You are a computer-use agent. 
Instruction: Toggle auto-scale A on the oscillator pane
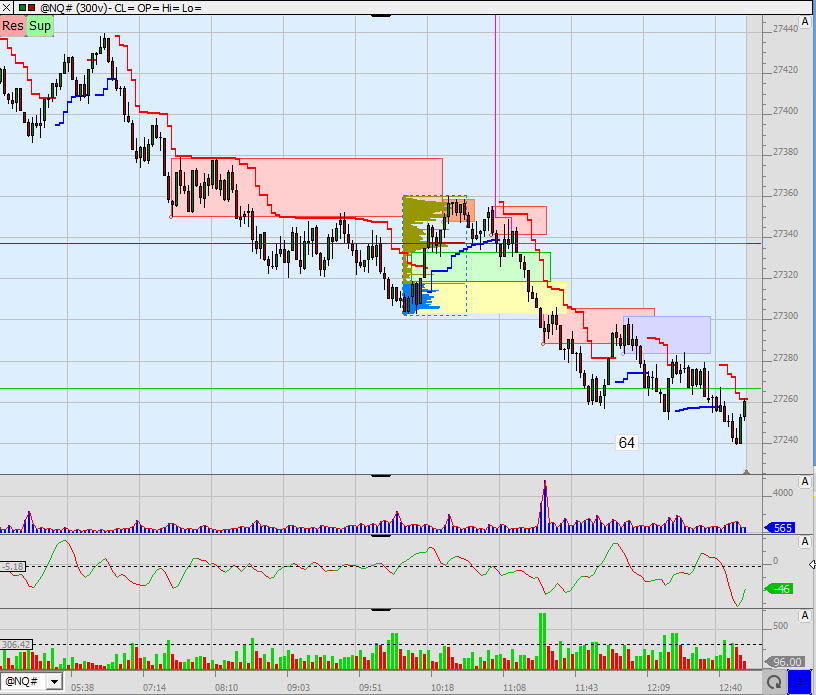805,542
